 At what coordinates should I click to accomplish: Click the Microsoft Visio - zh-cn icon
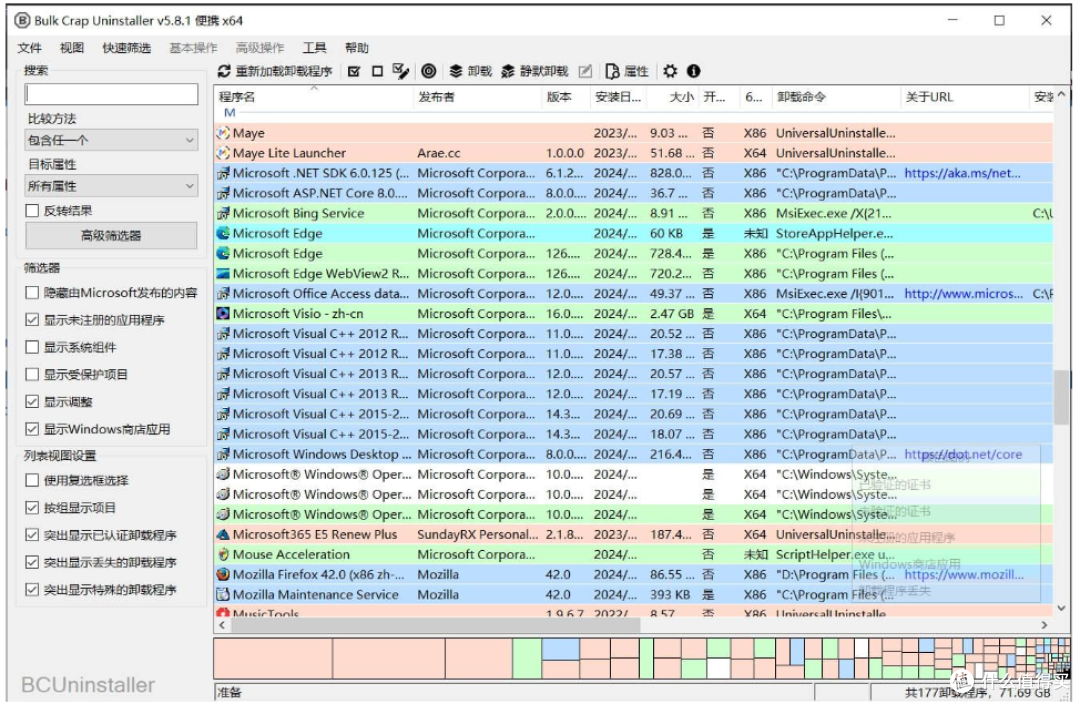click(x=223, y=313)
